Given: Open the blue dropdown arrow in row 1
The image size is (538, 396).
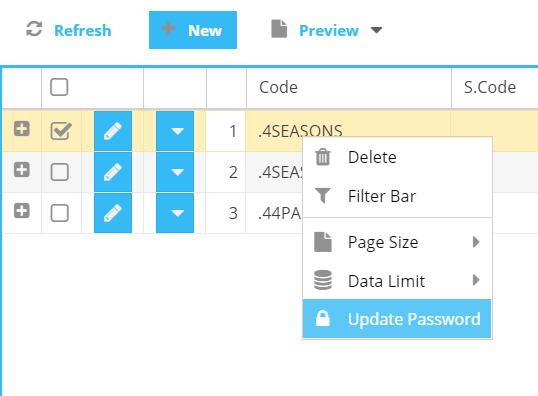Looking at the screenshot, I should (x=175, y=131).
